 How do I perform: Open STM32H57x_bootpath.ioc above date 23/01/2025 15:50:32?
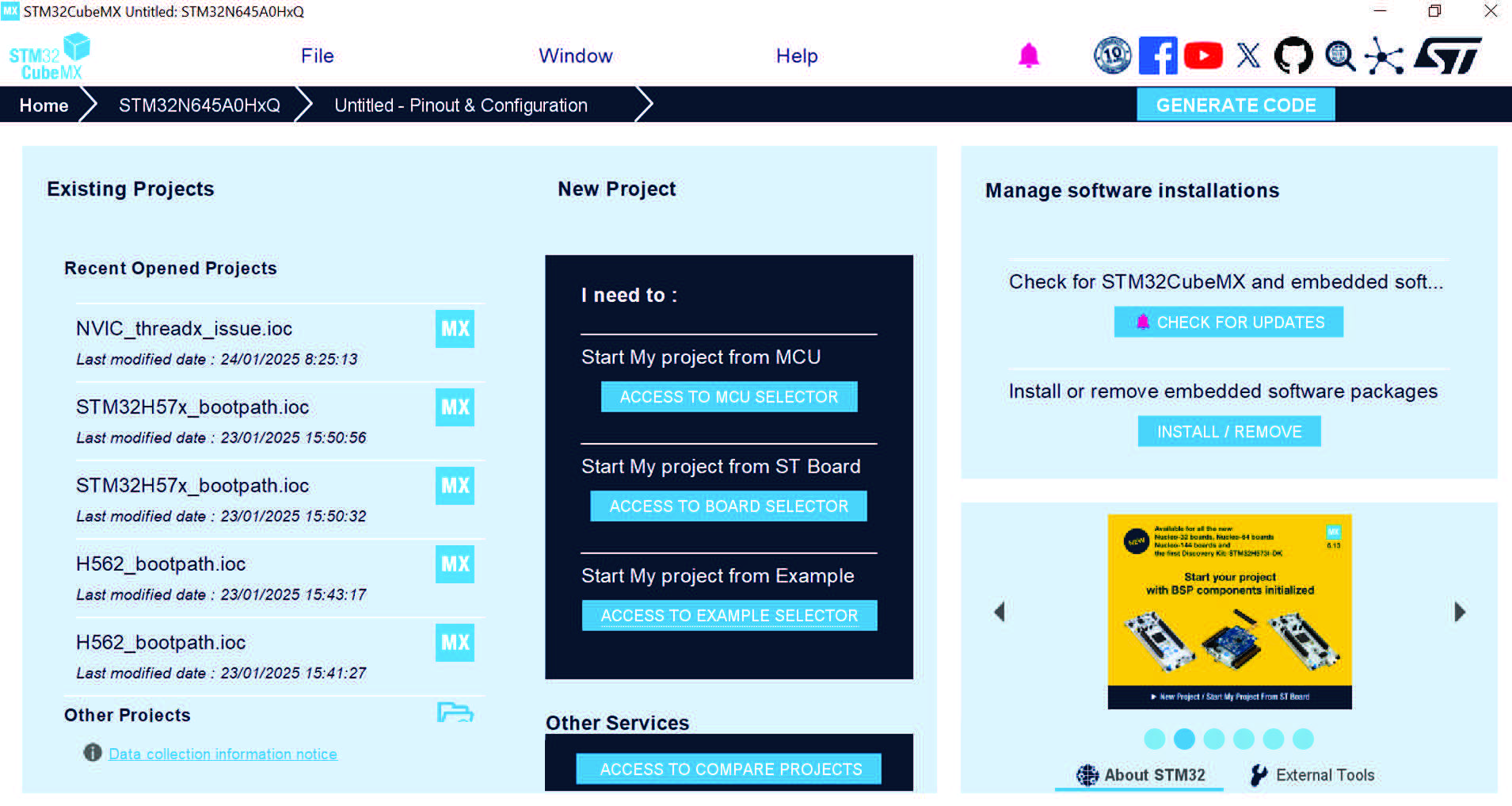tap(192, 486)
